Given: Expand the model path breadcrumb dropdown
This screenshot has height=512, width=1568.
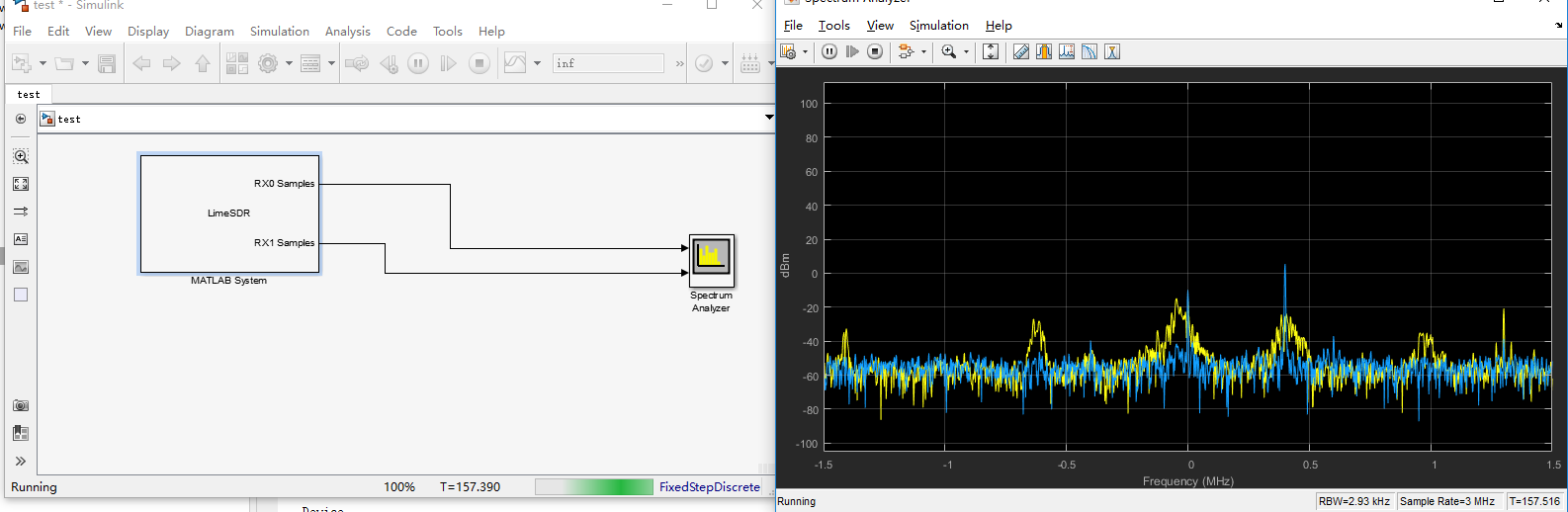Looking at the screenshot, I should (x=769, y=119).
